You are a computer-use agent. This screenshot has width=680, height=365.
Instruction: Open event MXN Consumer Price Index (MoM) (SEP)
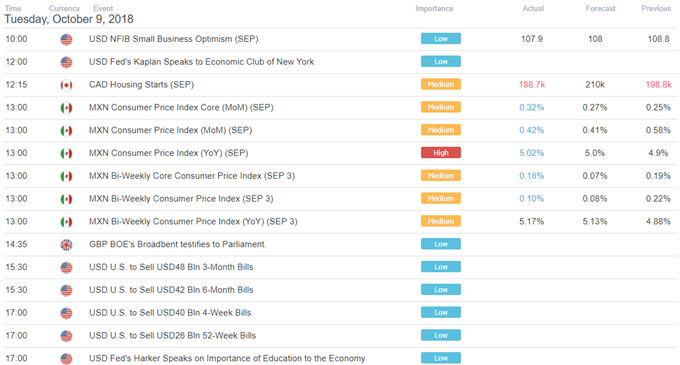click(x=170, y=130)
